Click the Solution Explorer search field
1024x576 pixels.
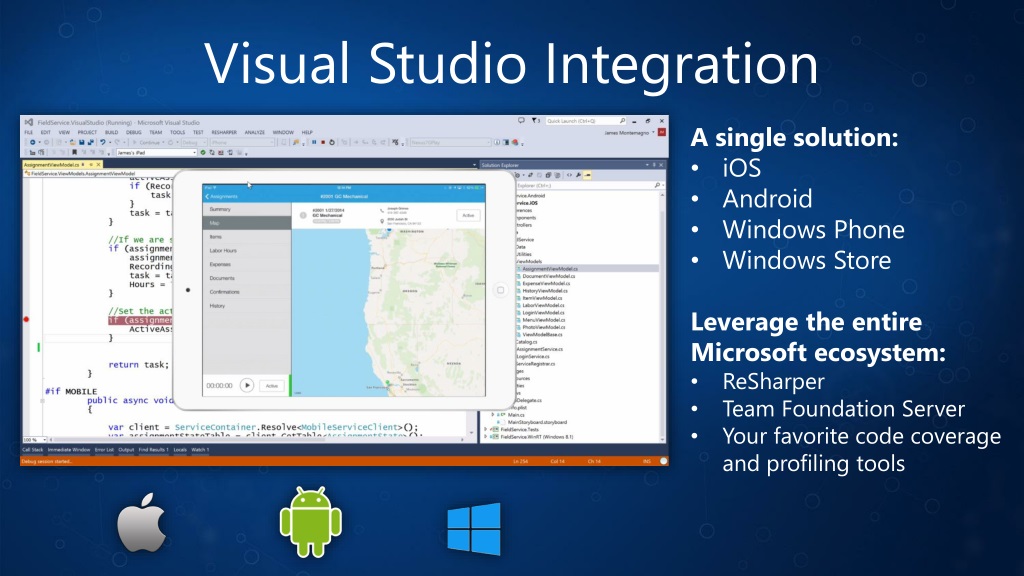pyautogui.click(x=588, y=185)
